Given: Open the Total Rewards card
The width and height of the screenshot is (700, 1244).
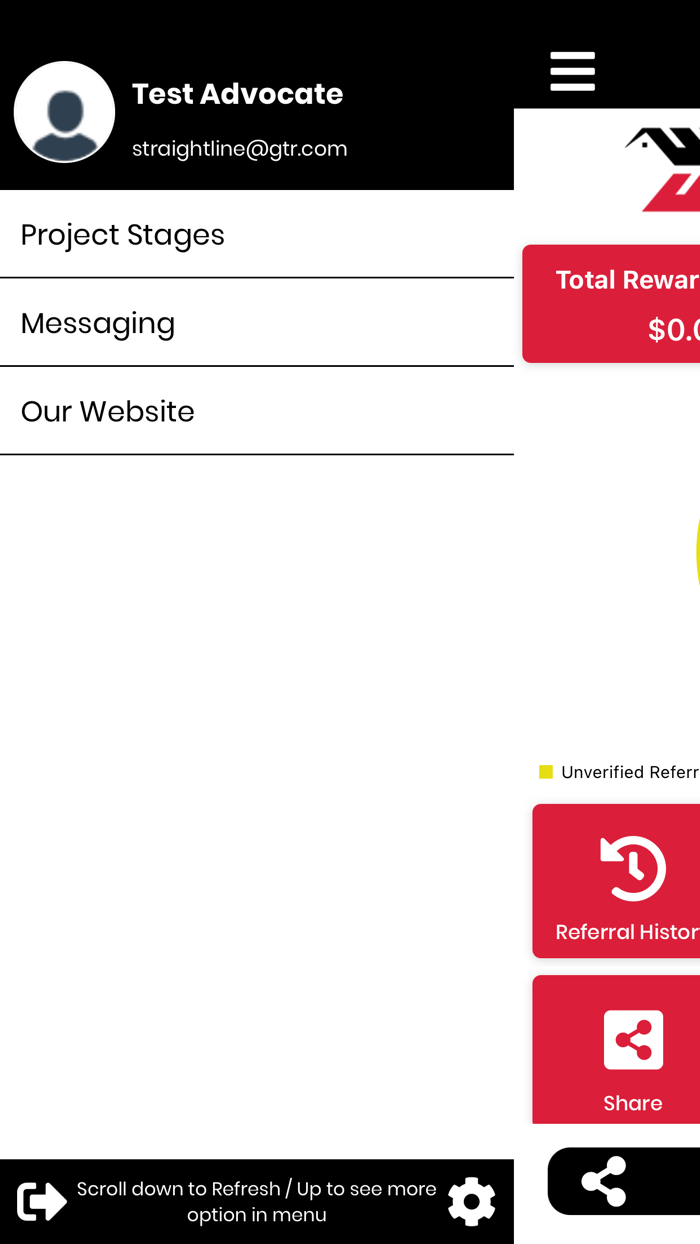Looking at the screenshot, I should pos(611,304).
